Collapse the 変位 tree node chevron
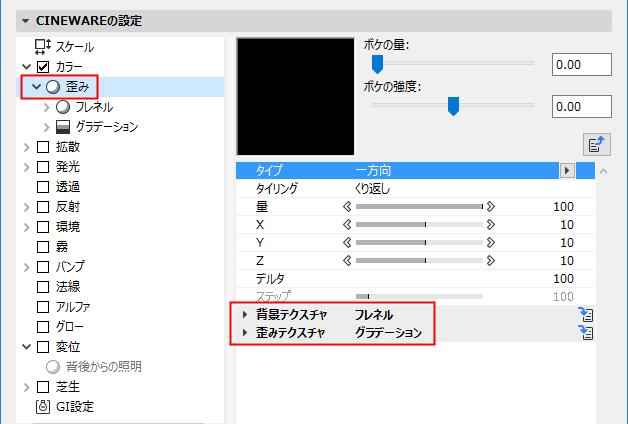Screen dimensions: 628x424 point(26,347)
